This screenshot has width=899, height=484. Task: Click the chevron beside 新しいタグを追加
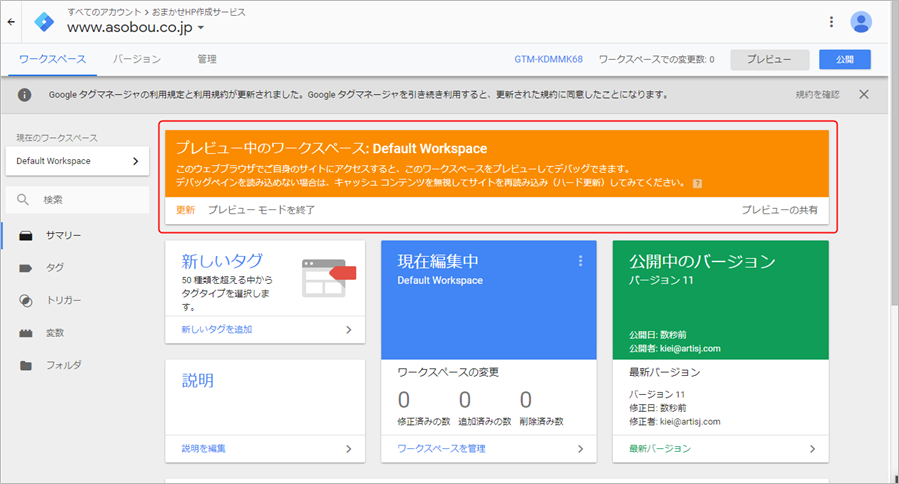[349, 330]
